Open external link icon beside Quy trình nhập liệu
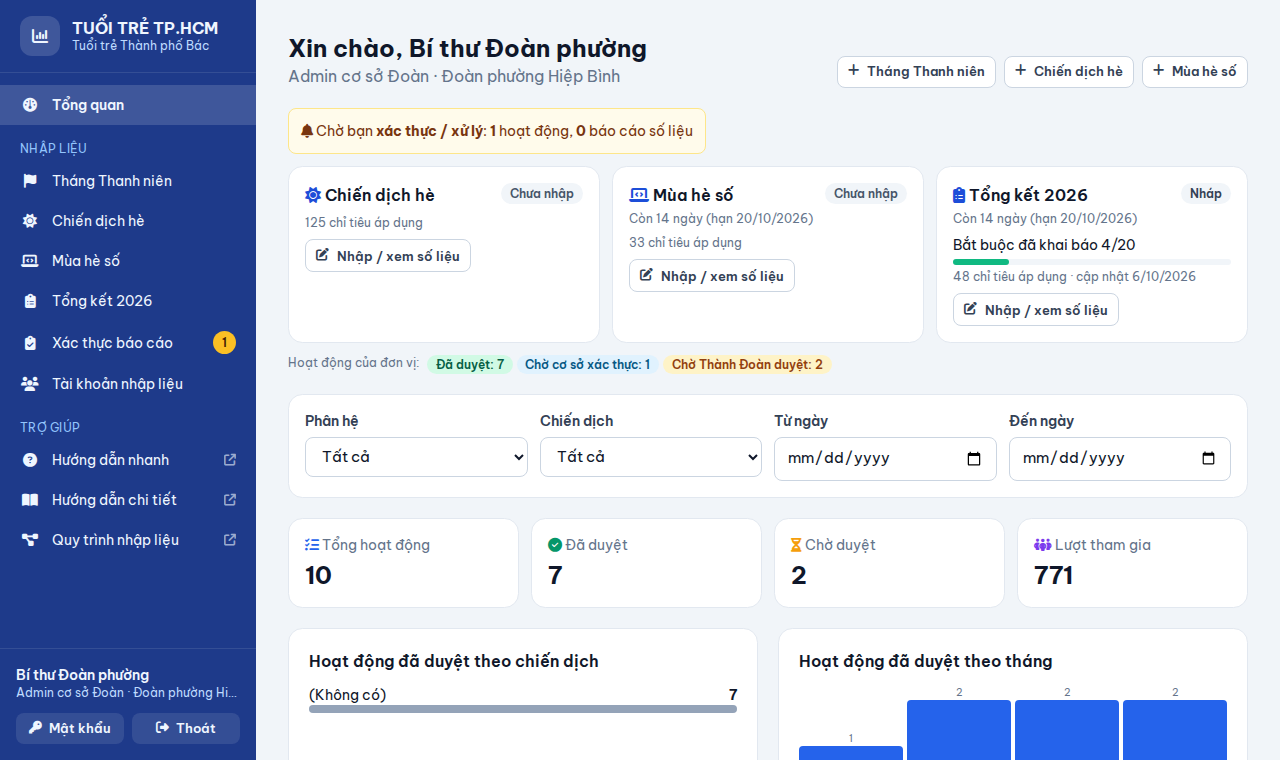 [230, 540]
